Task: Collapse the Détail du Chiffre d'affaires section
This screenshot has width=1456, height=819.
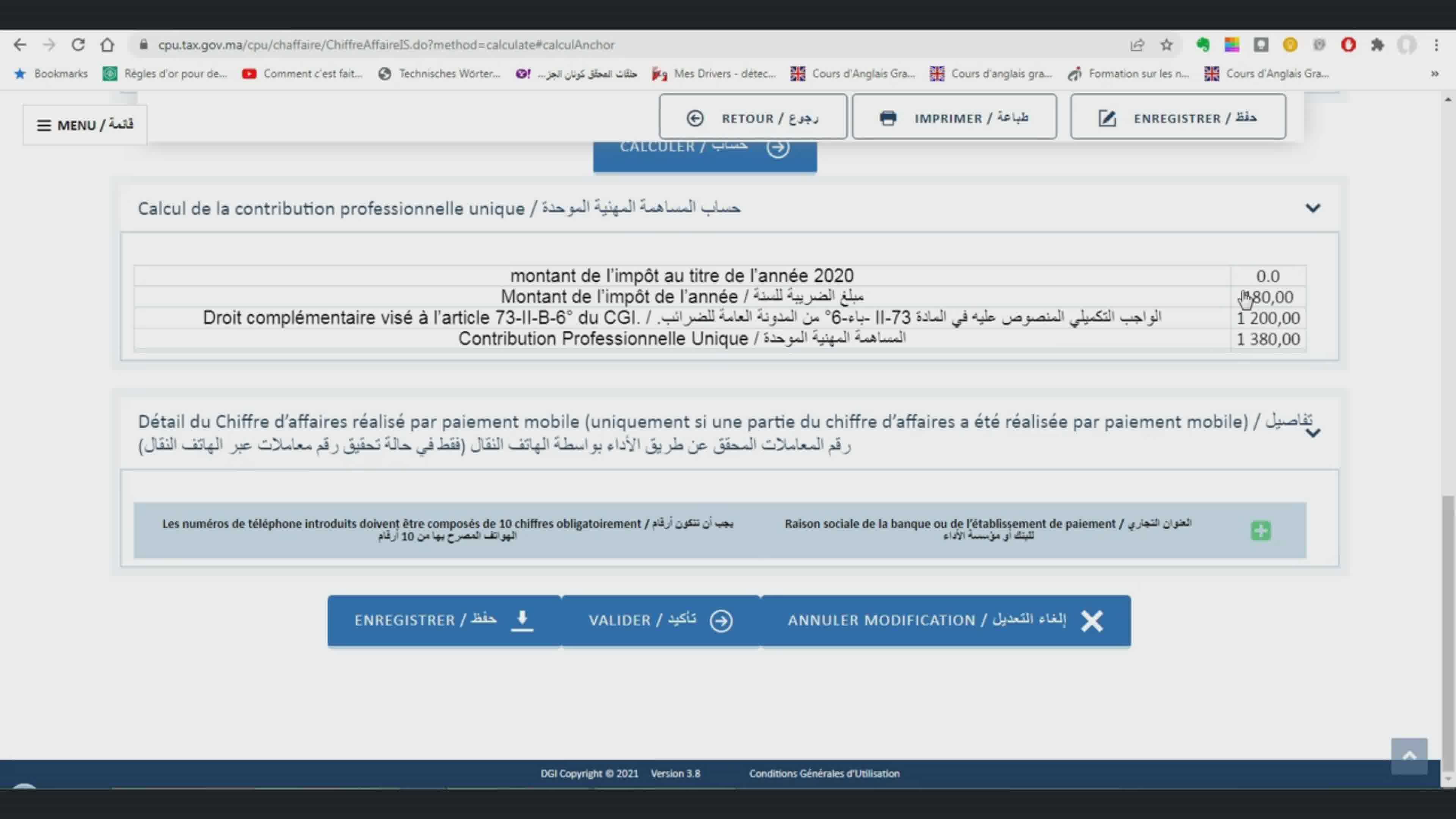Action: 1312,433
